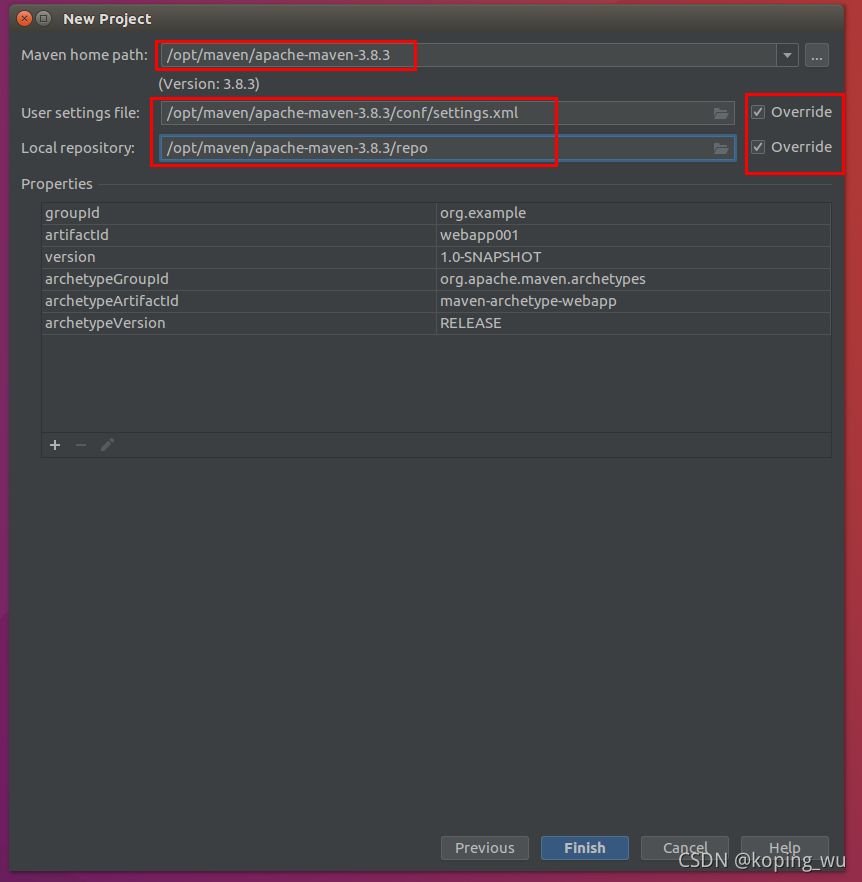Viewport: 862px width, 882px height.
Task: Click the org.example value cell
Action: tap(634, 213)
